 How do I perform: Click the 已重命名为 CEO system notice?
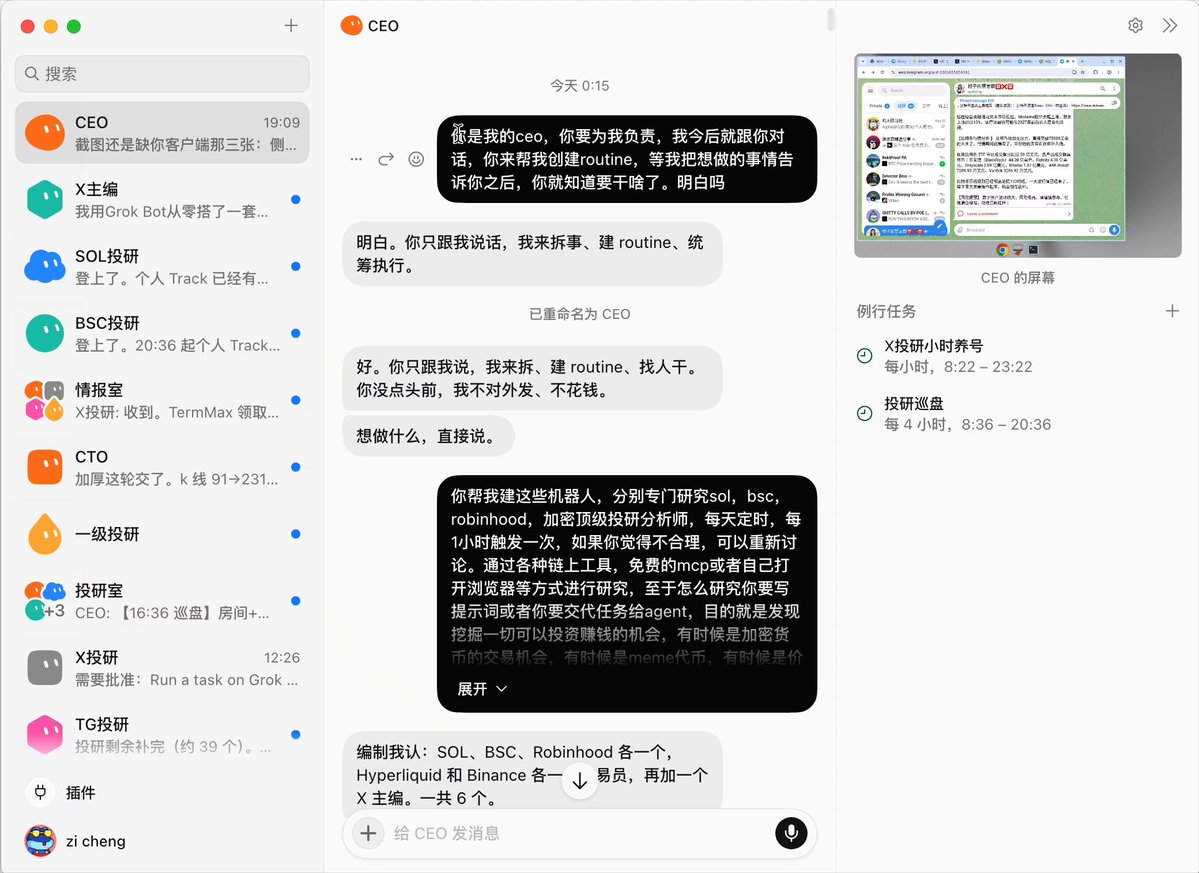580,314
